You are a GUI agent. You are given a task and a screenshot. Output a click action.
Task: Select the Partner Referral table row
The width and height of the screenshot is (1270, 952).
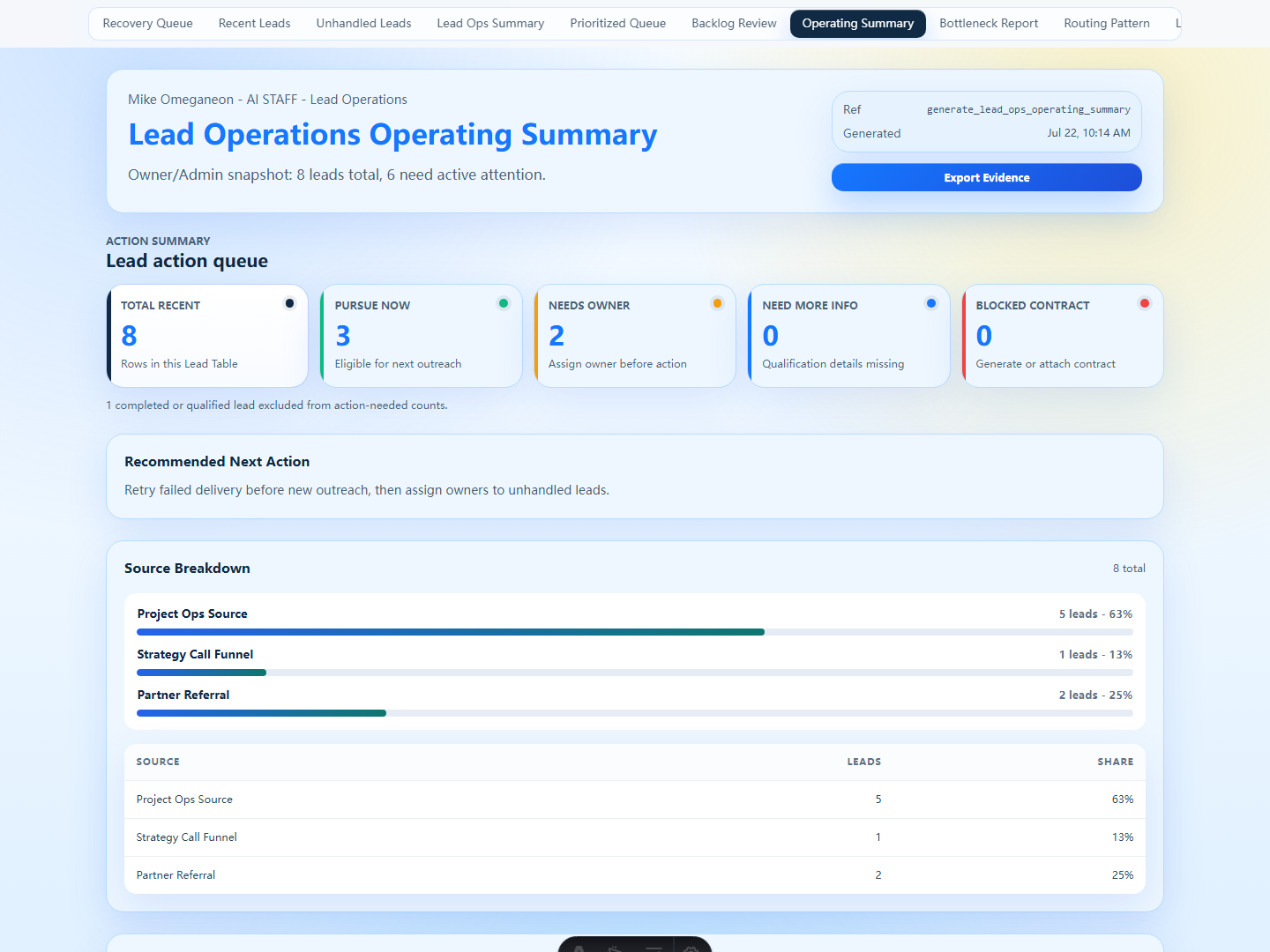point(635,875)
